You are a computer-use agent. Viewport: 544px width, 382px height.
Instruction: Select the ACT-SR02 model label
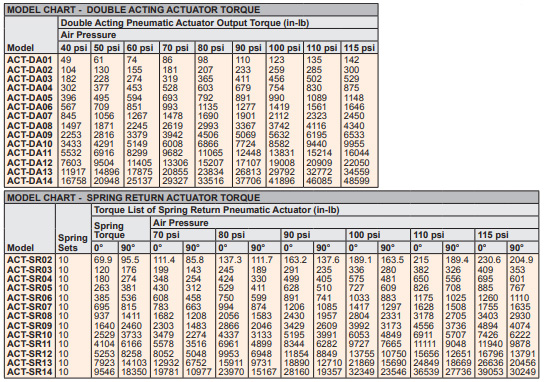point(29,260)
